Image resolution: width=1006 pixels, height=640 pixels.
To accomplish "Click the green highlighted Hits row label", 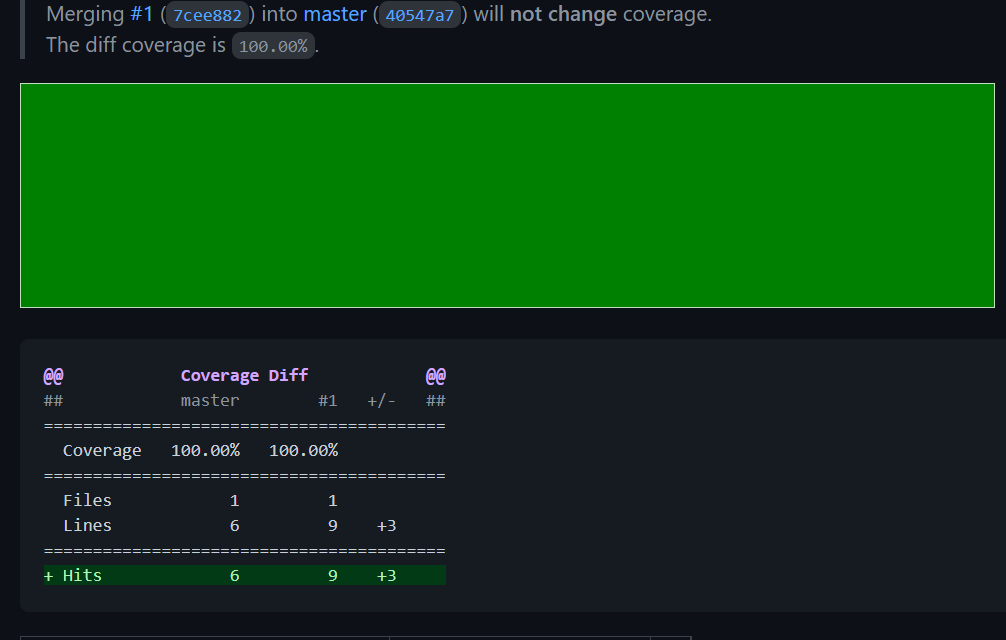I will click(x=82, y=576).
